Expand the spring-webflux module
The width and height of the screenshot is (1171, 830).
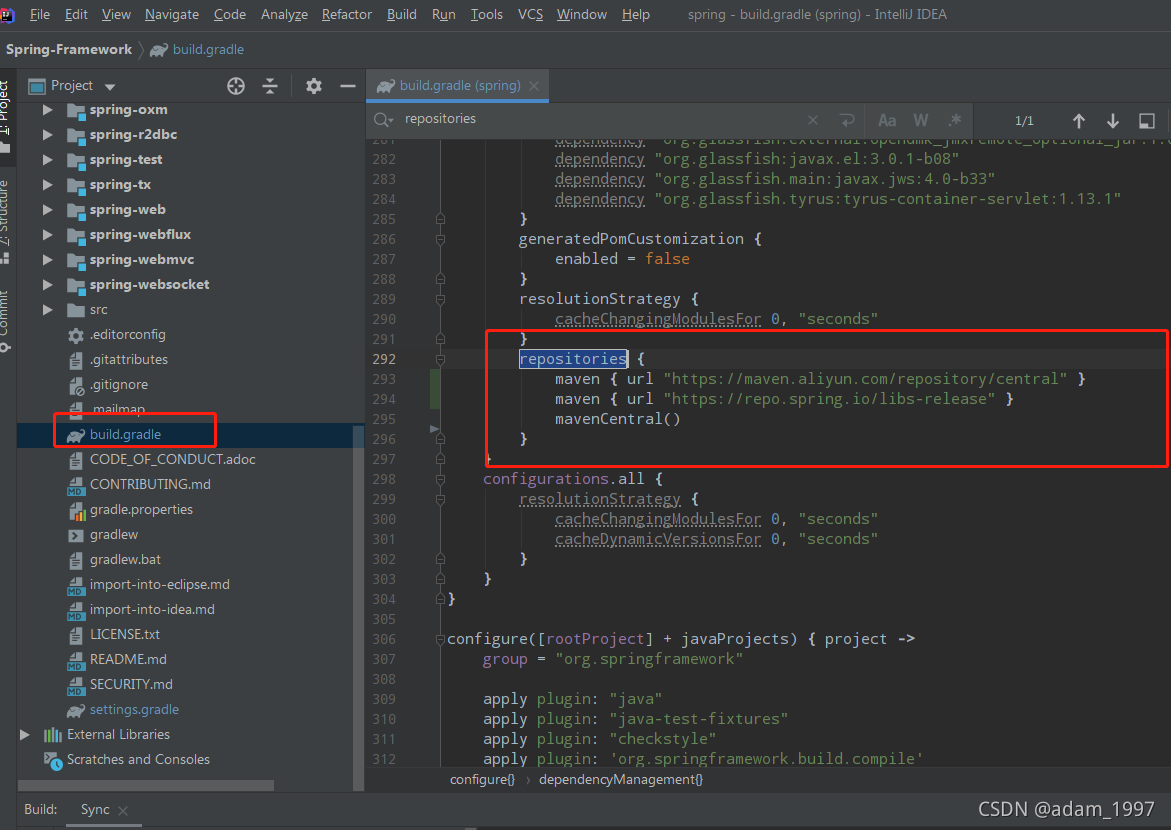(x=48, y=235)
